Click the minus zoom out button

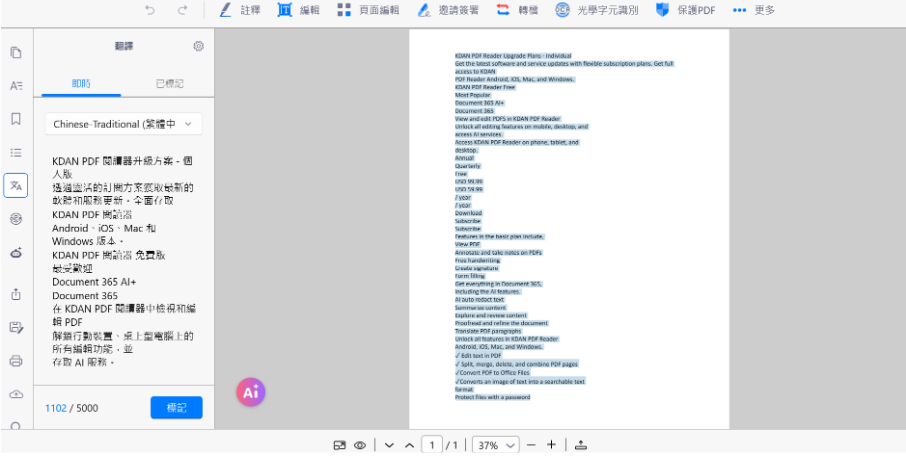[532, 445]
